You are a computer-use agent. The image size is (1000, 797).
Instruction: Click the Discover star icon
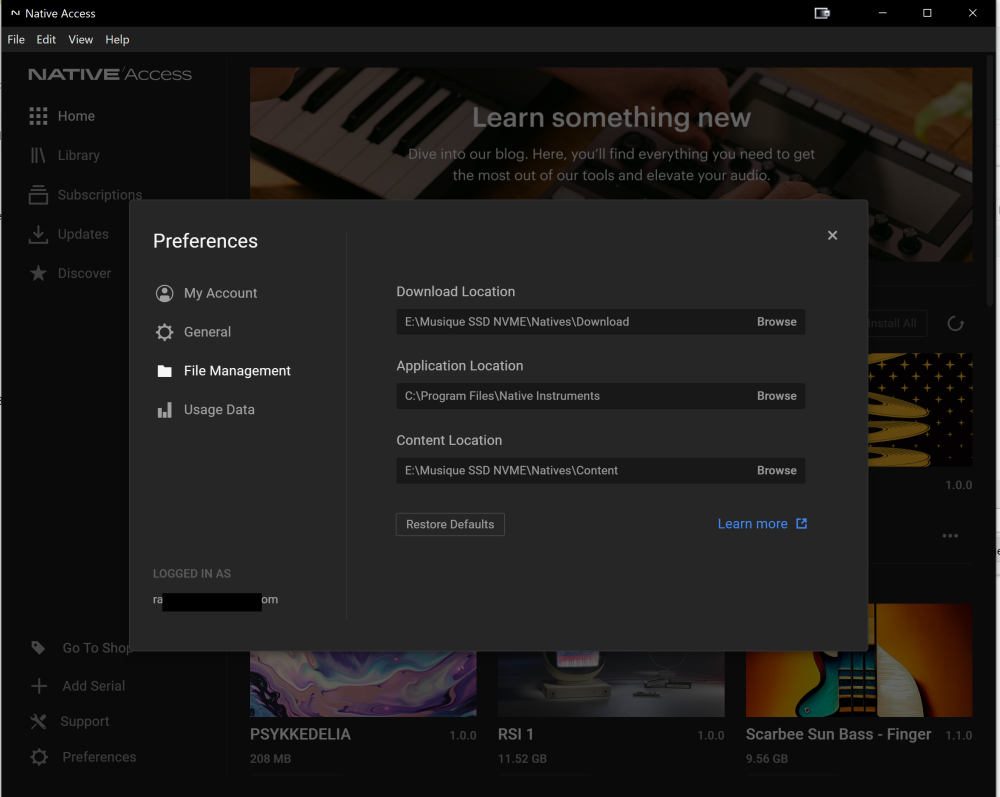tap(38, 273)
